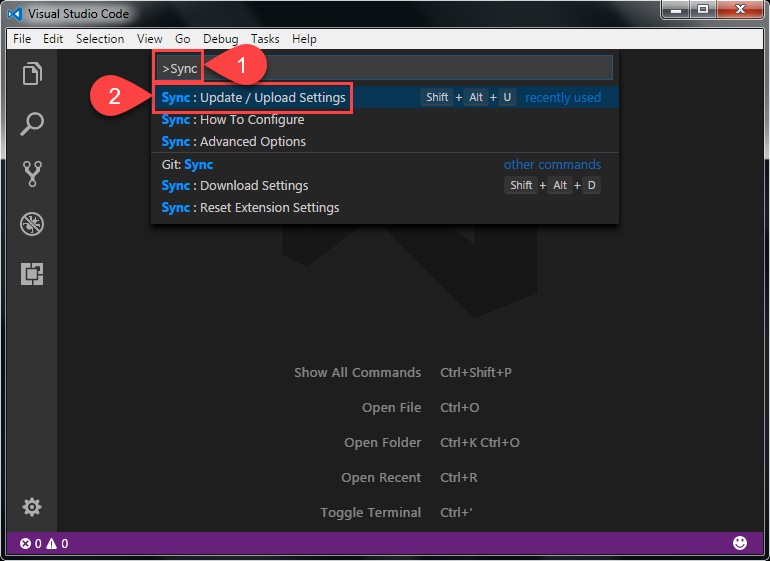This screenshot has width=770, height=561.
Task: Click Toggle Terminal shortcut hint
Action: pos(371,512)
